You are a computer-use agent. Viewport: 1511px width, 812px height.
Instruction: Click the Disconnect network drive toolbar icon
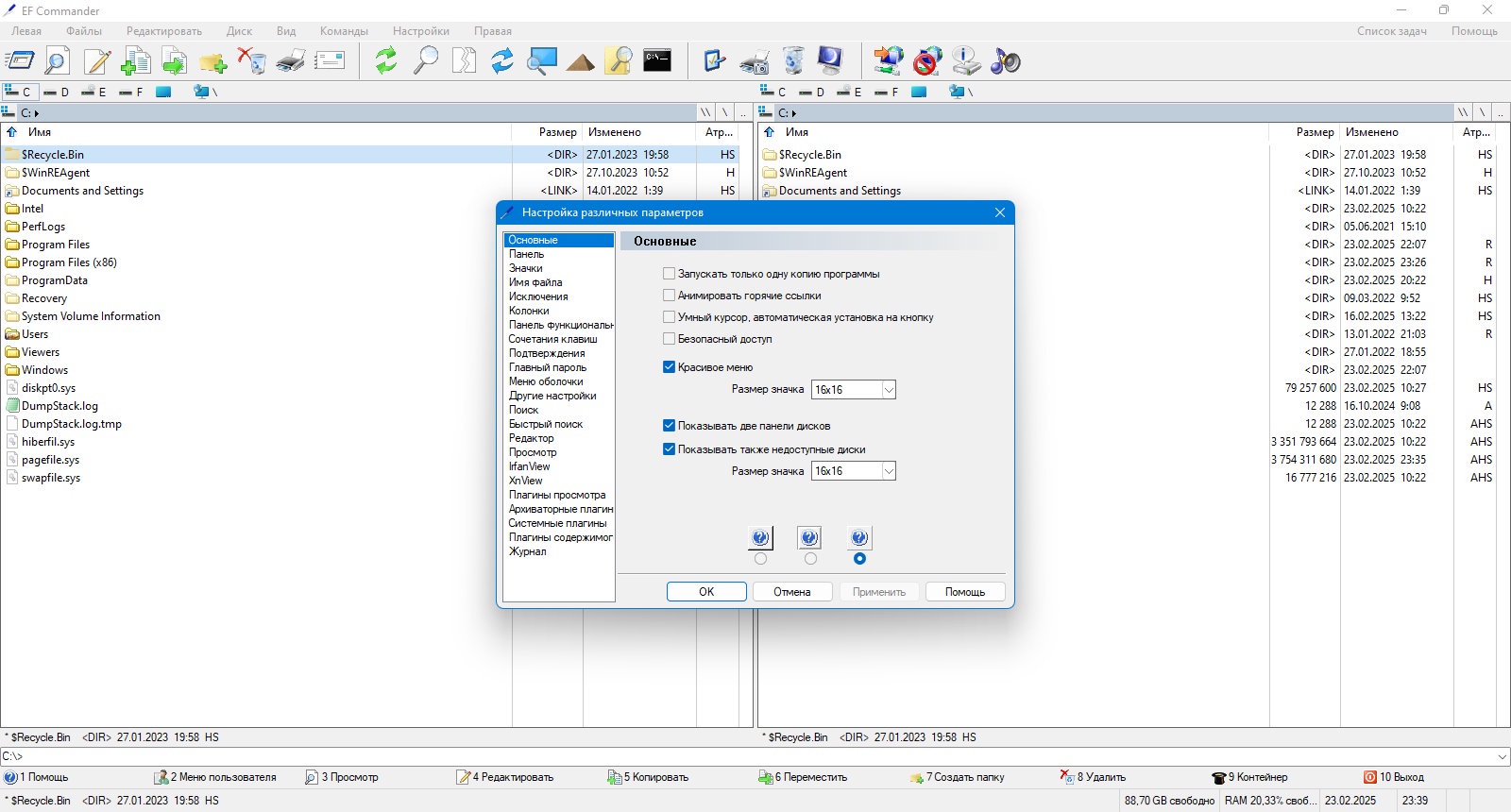click(x=927, y=61)
